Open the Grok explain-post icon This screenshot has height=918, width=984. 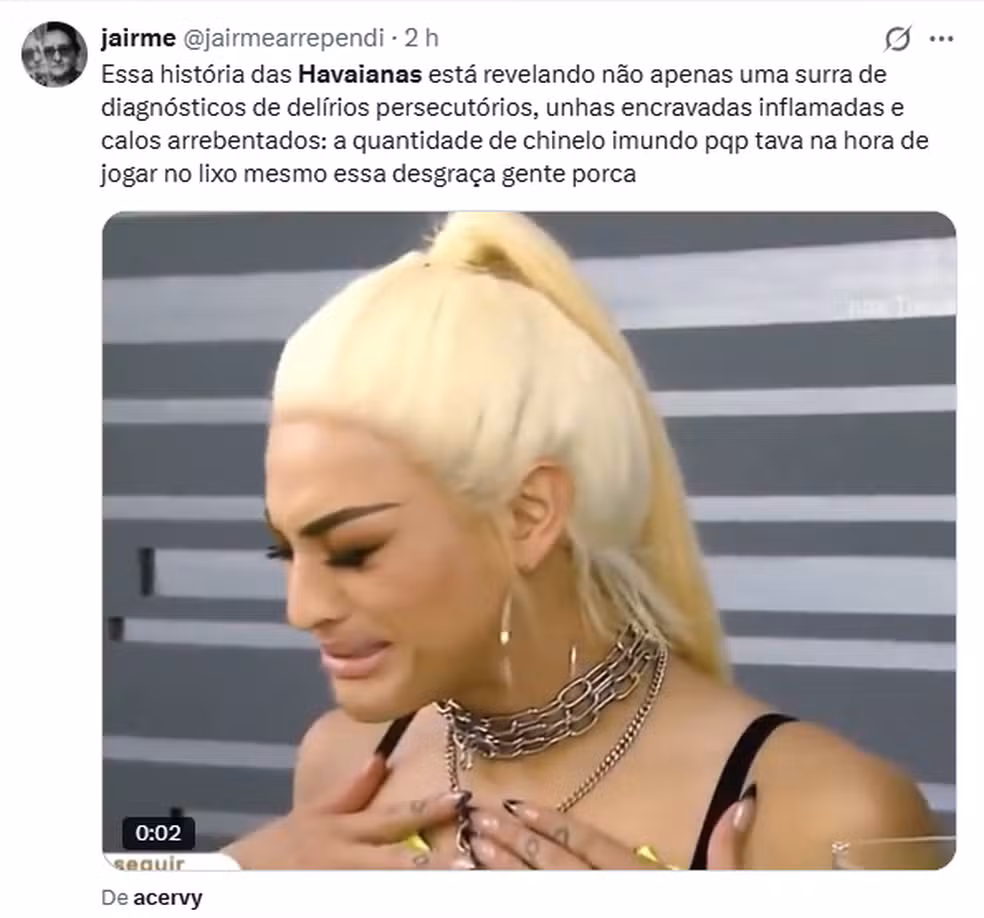point(897,40)
